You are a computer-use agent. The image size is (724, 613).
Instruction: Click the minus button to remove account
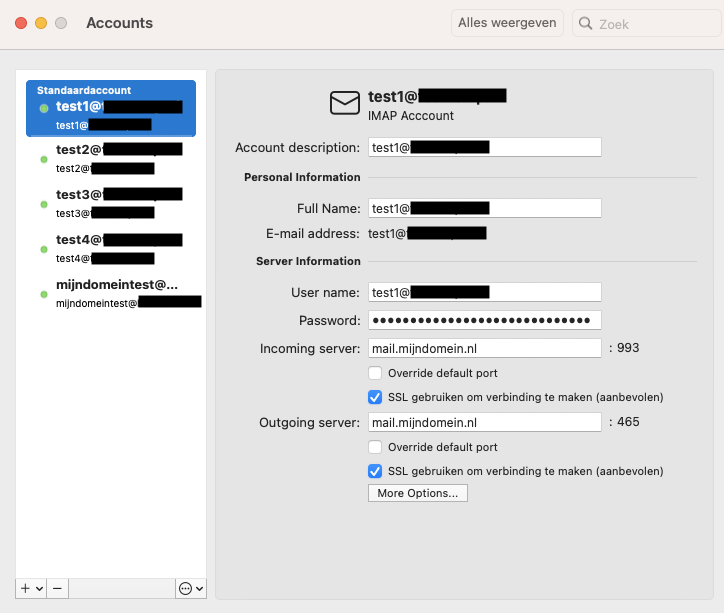click(x=57, y=588)
